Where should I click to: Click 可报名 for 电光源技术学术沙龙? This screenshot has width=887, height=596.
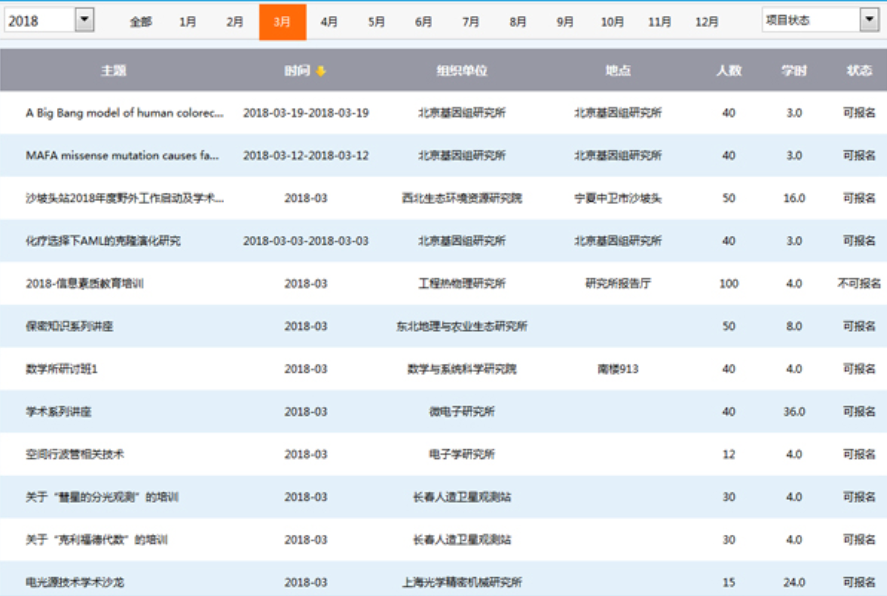pyautogui.click(x=859, y=582)
